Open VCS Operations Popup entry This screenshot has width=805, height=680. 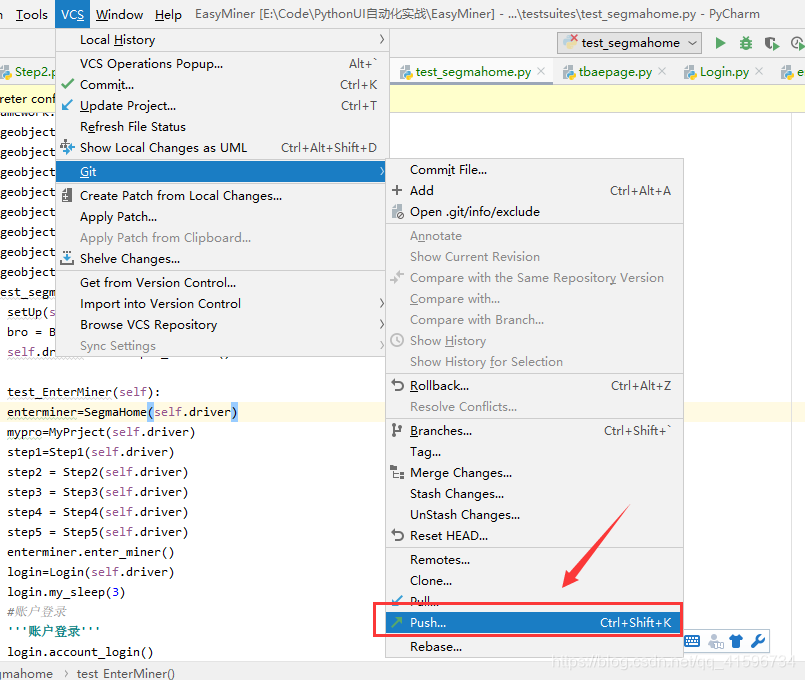[221, 64]
